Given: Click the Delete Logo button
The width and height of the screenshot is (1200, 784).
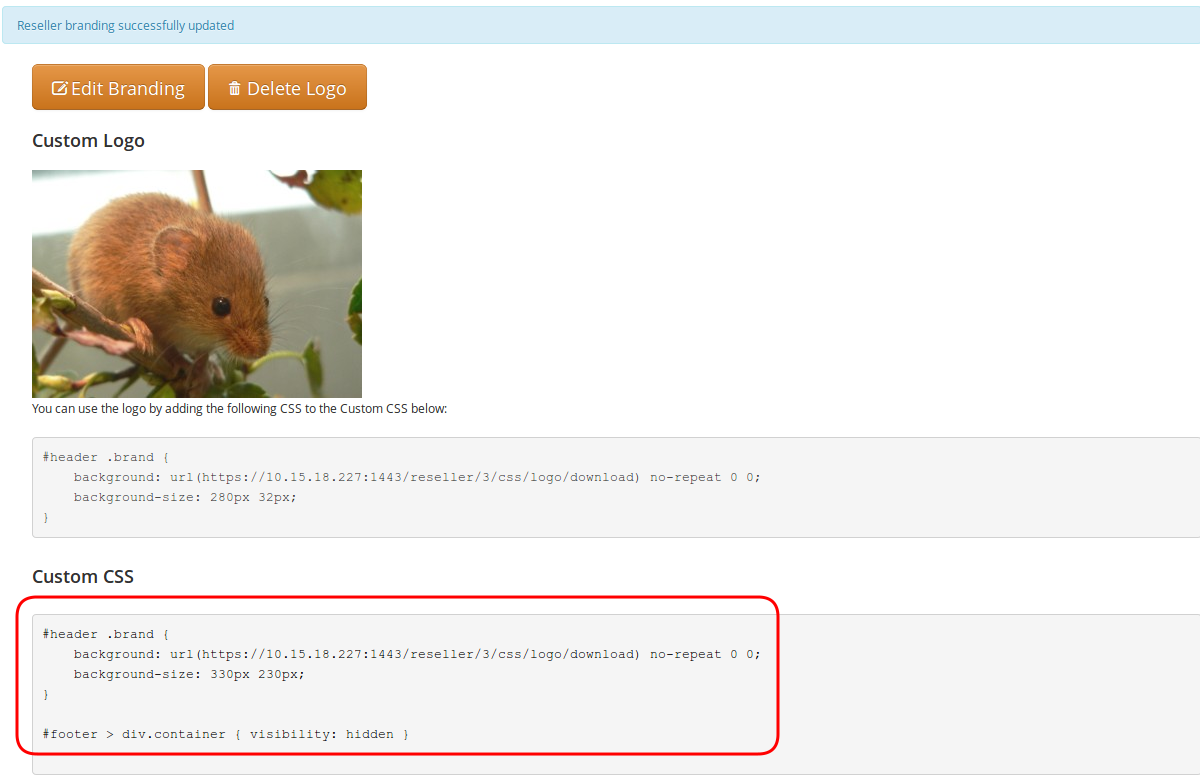Looking at the screenshot, I should coord(287,88).
